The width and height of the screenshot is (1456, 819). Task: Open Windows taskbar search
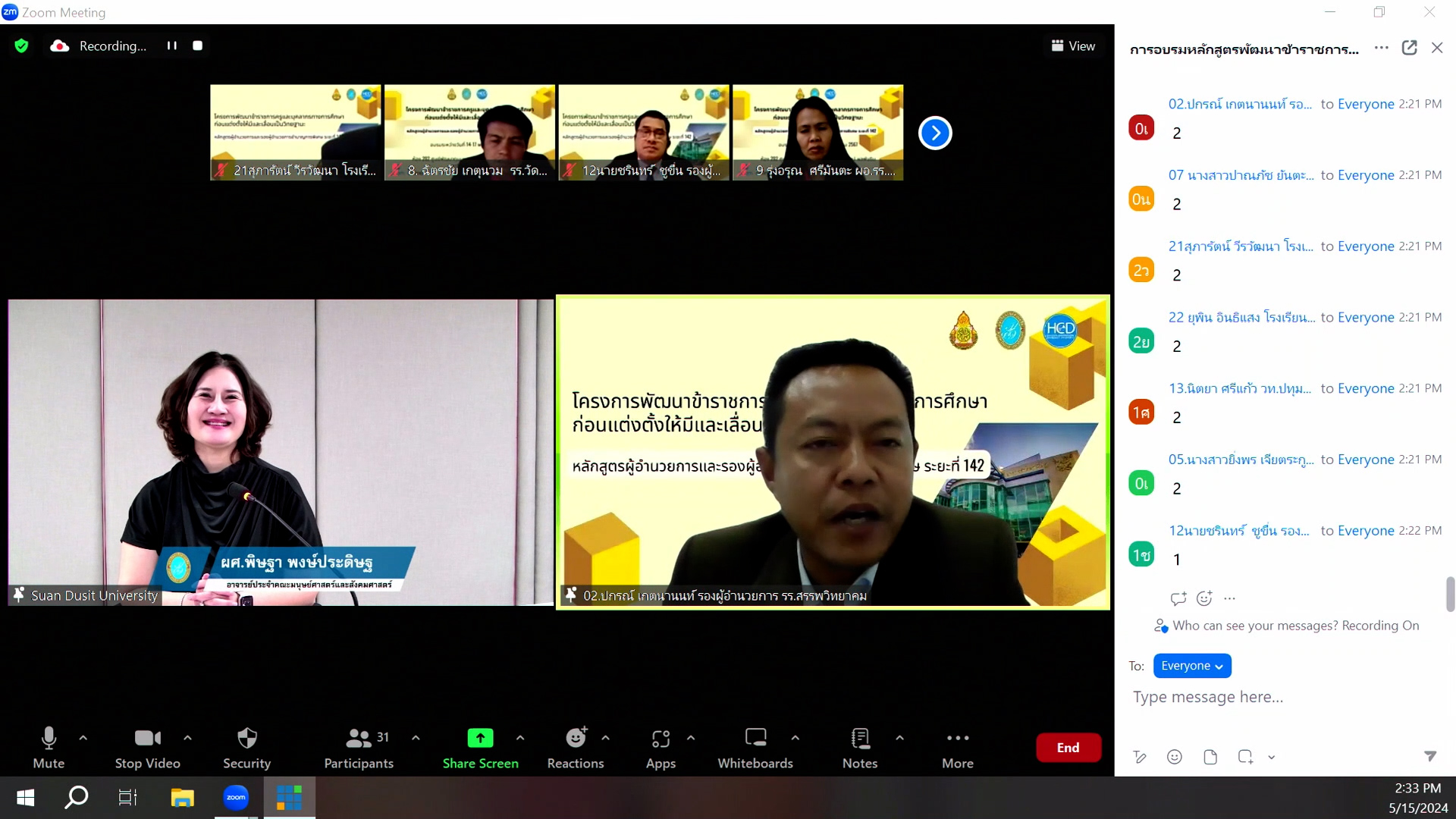77,798
